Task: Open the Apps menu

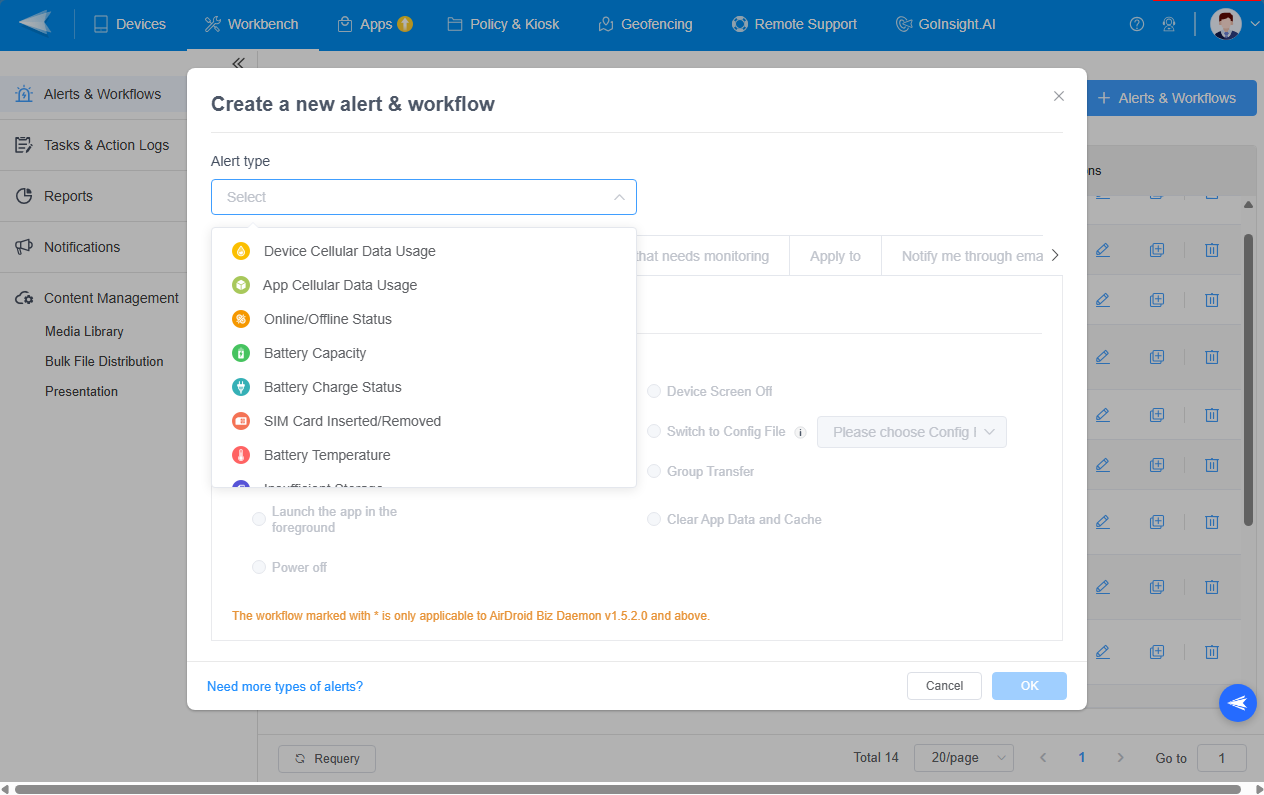Action: [x=375, y=24]
